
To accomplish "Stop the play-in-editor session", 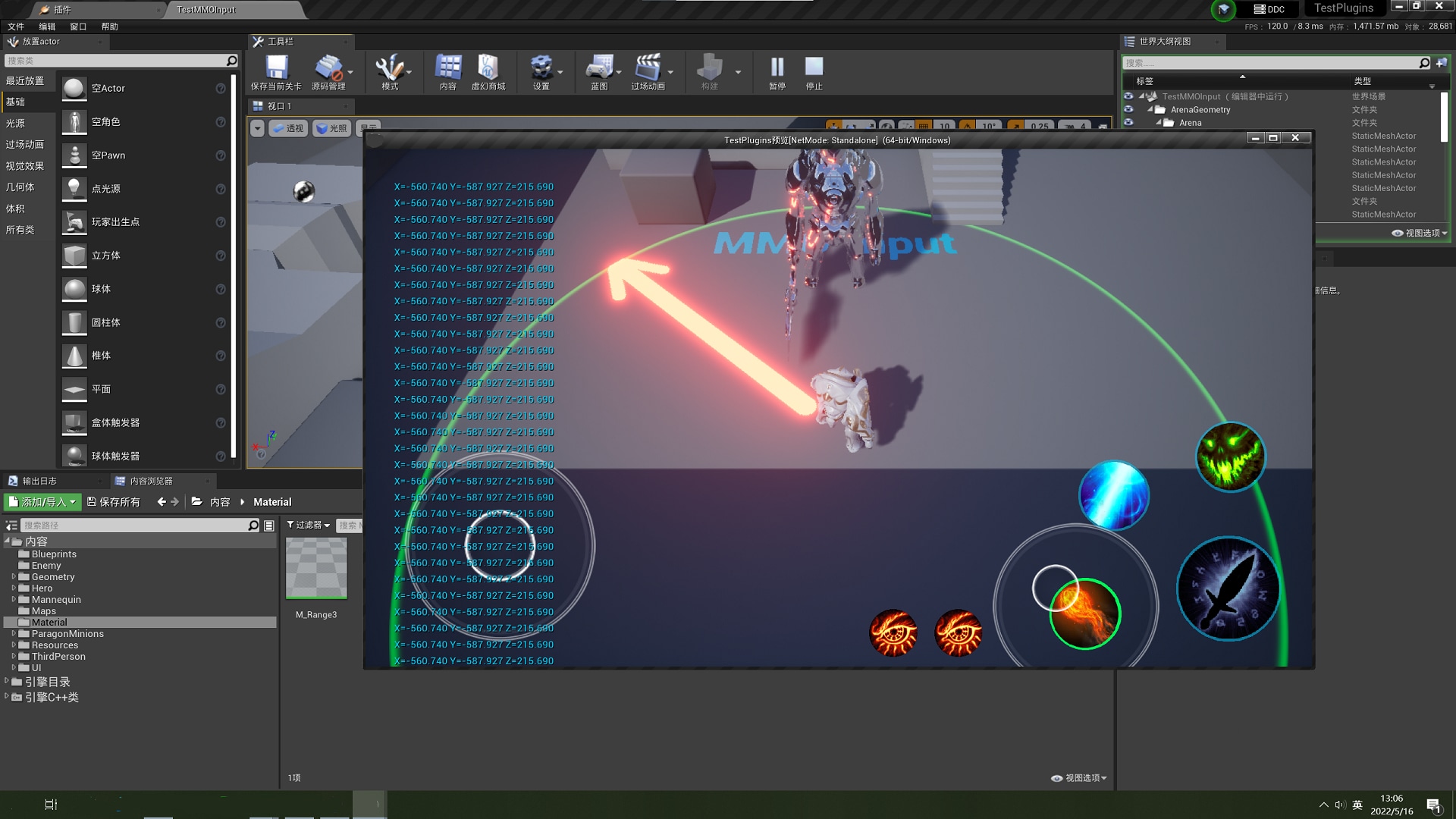I will 814,68.
